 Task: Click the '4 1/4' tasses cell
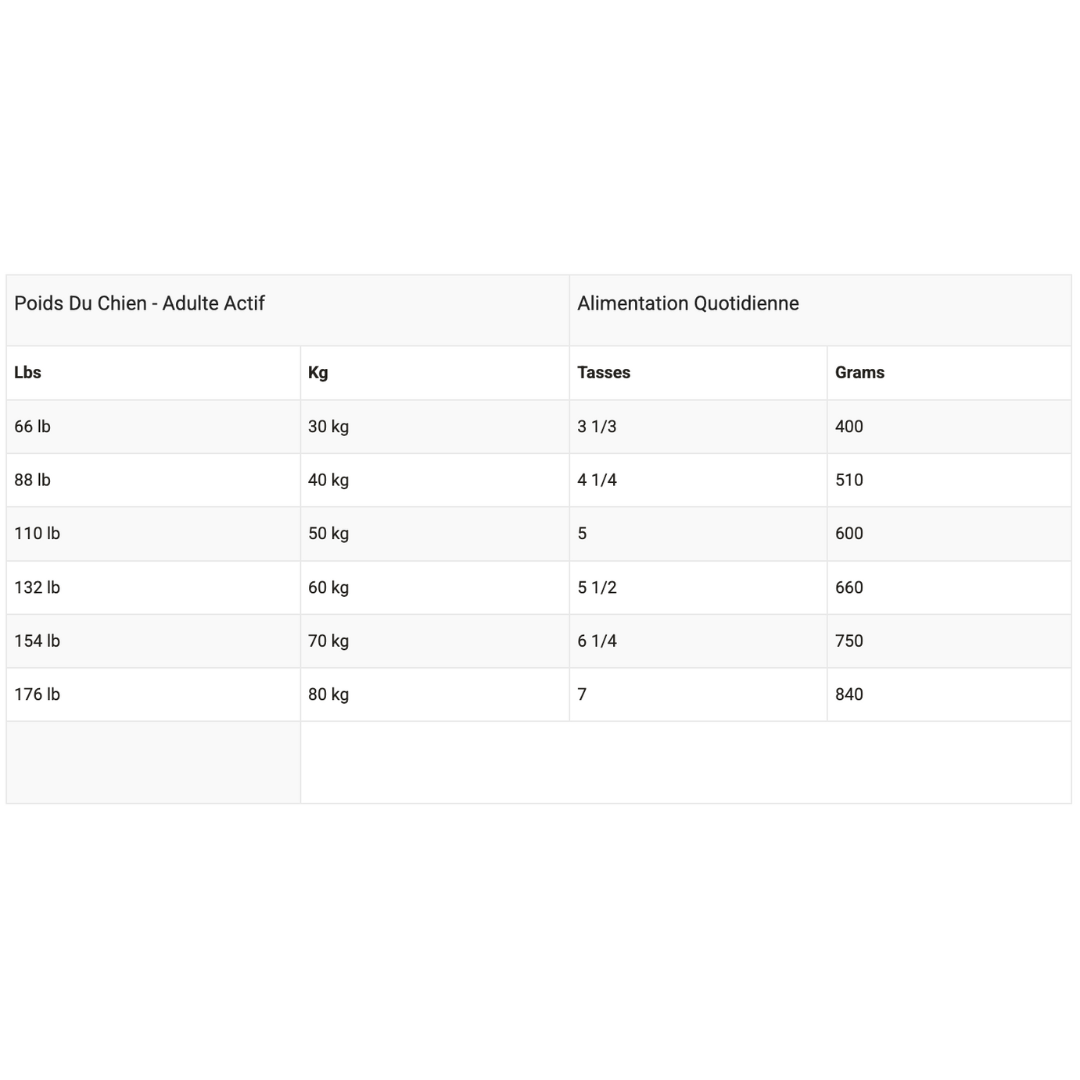698,480
